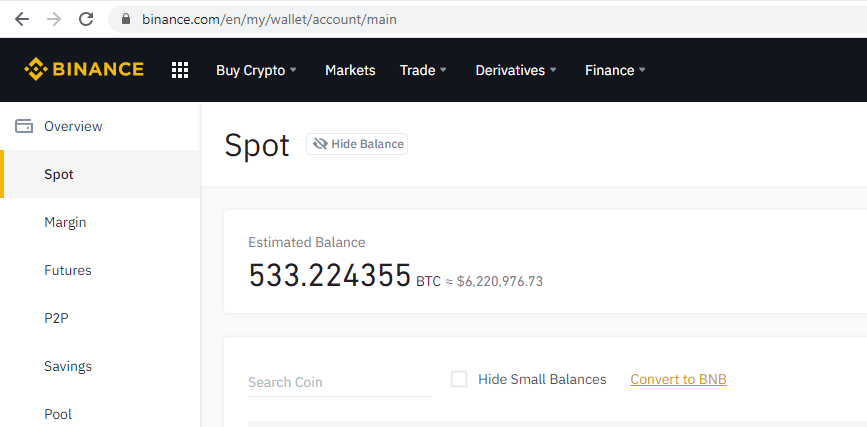
Task: Expand the Trade dropdown menu
Action: pyautogui.click(x=424, y=70)
